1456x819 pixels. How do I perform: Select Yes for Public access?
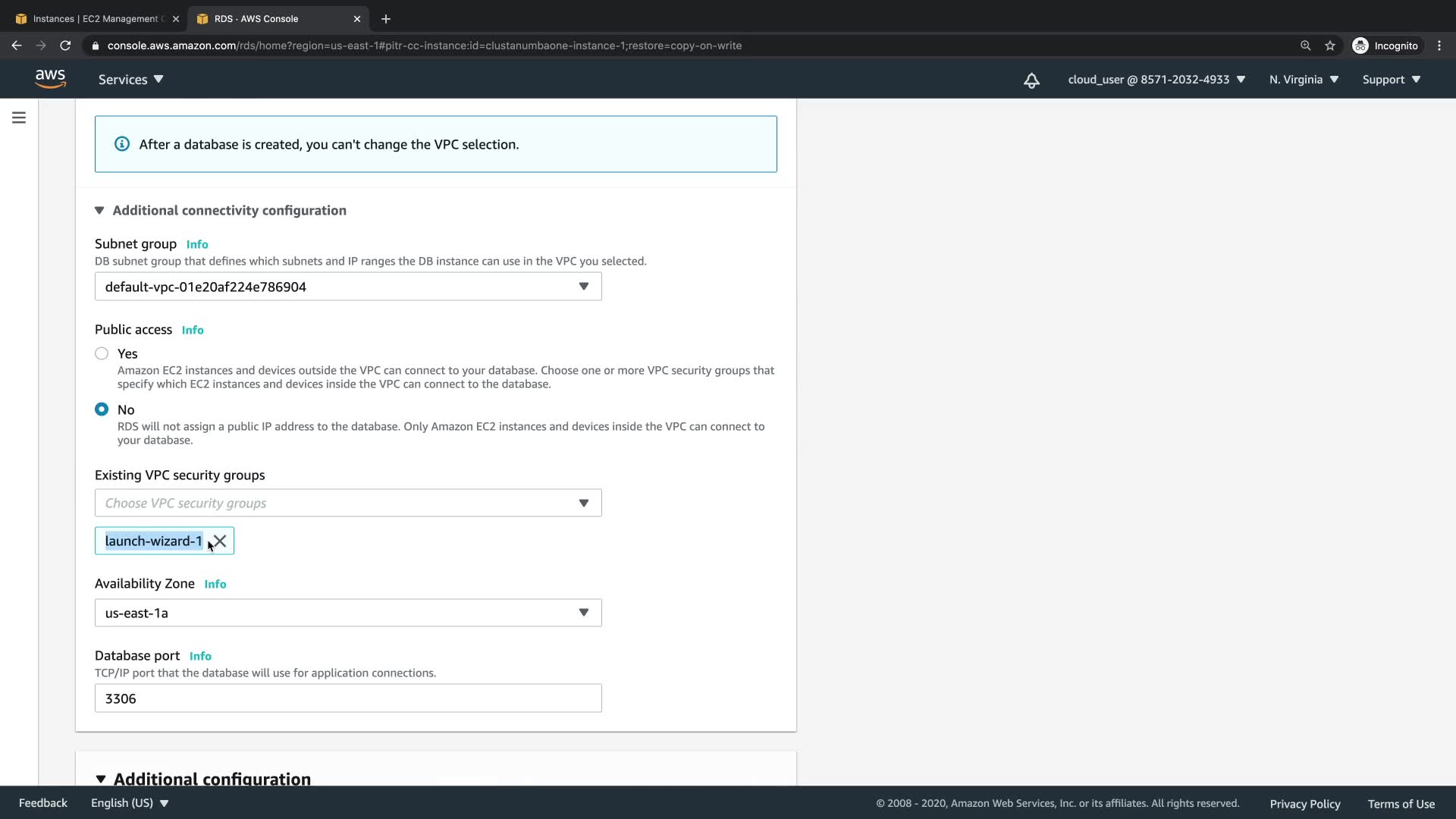click(102, 353)
